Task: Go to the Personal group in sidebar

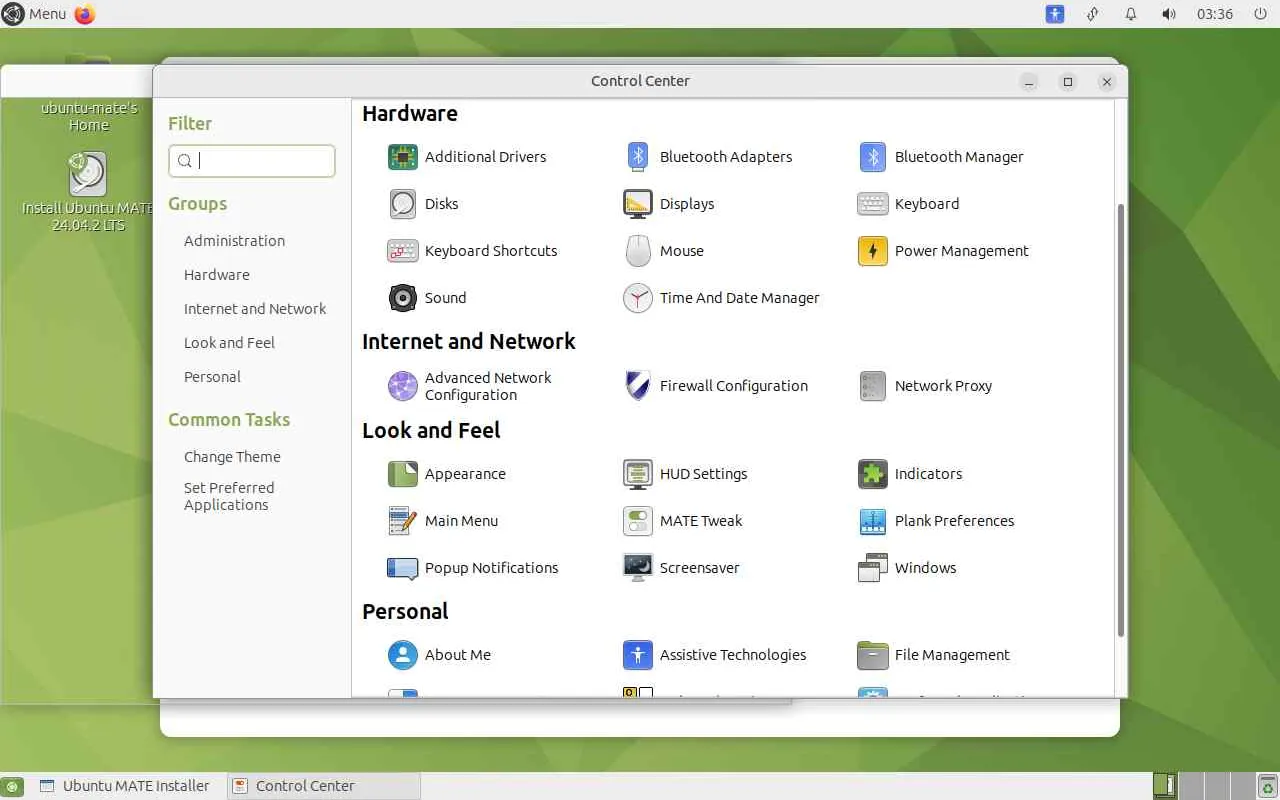Action: 212,377
